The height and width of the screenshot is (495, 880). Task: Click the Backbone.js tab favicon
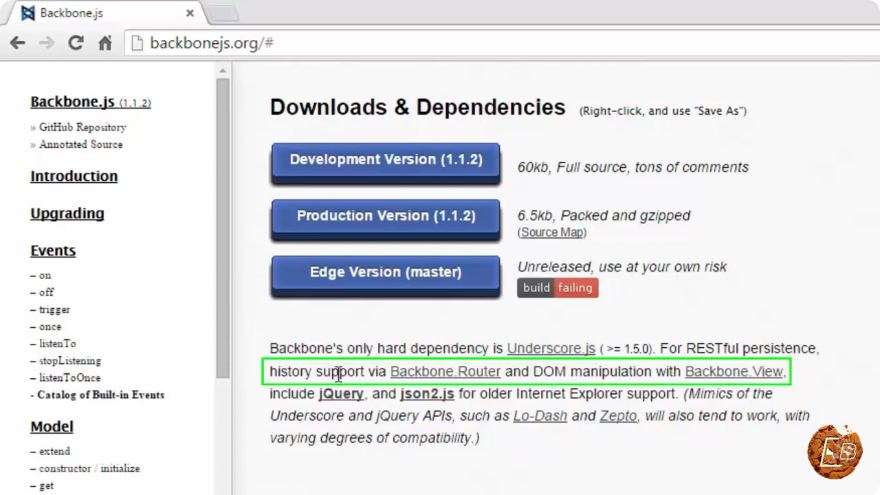28,13
